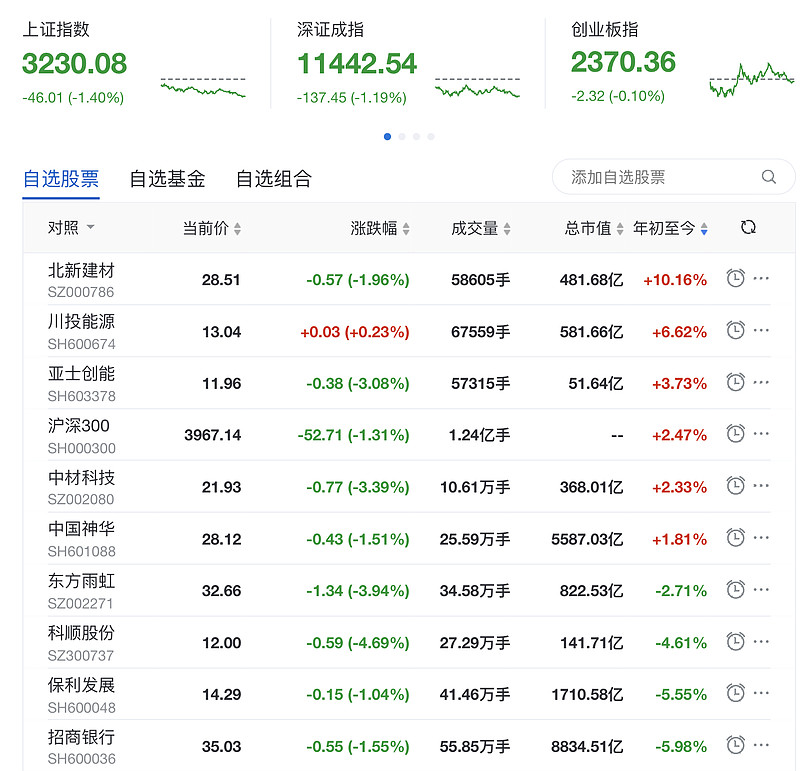The image size is (800, 771).
Task: Click year-to-date value +10.16%
Action: click(674, 280)
